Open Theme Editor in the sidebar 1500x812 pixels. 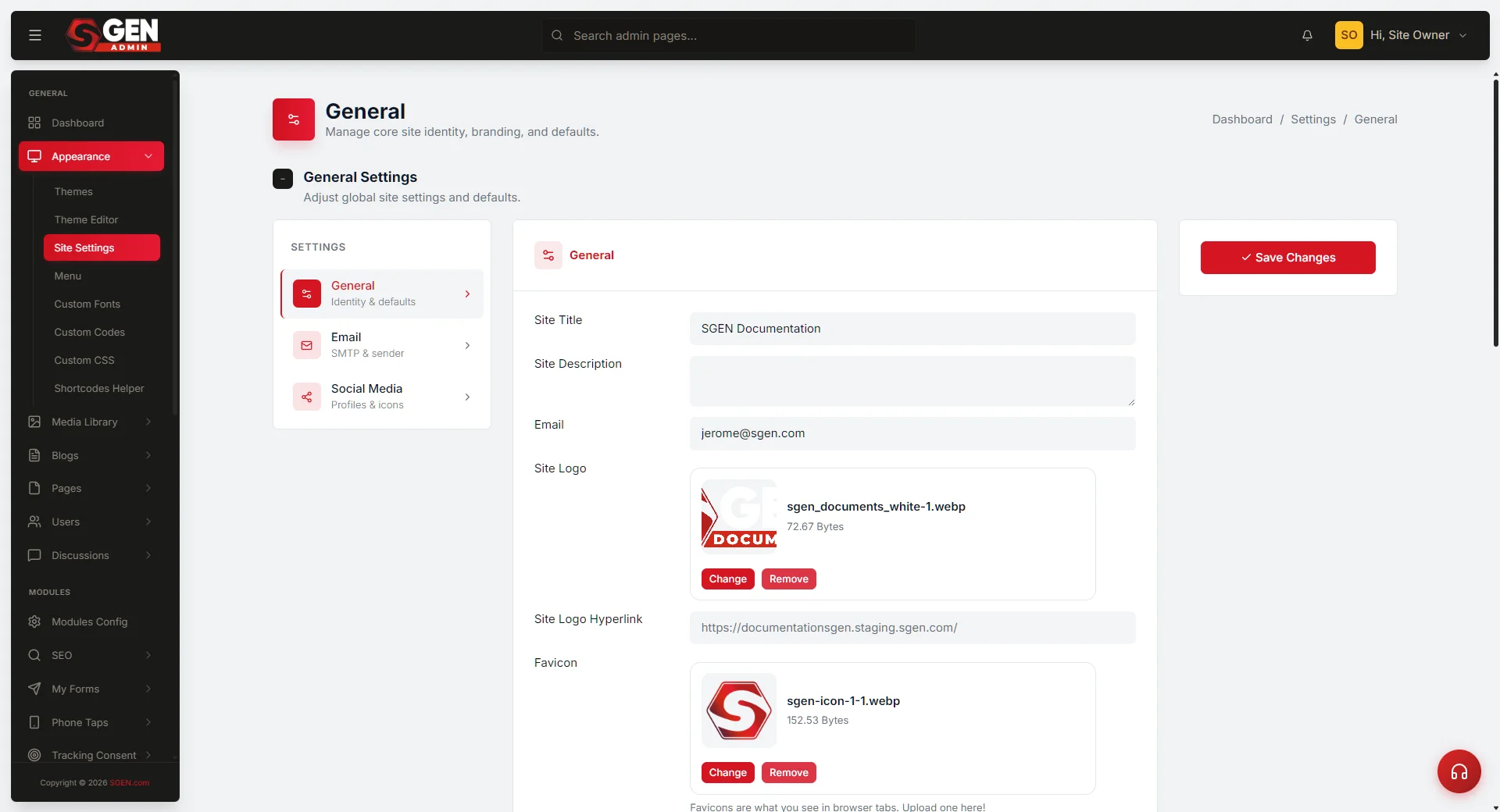point(86,219)
